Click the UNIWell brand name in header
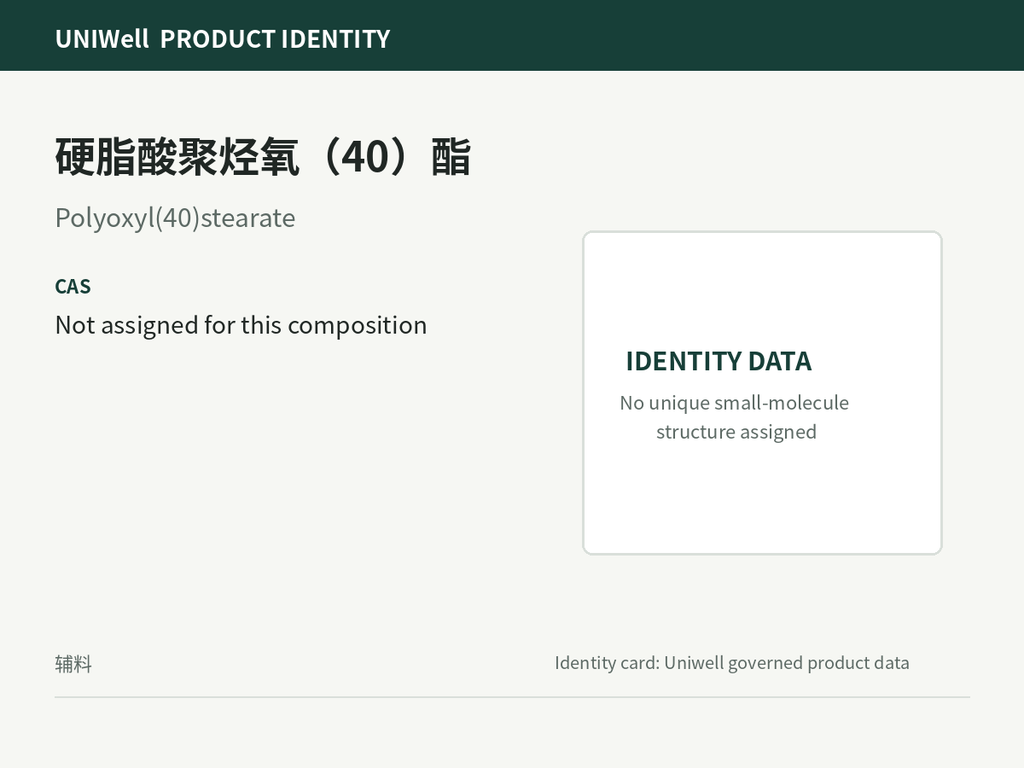Image resolution: width=1024 pixels, height=768 pixels. pyautogui.click(x=102, y=39)
